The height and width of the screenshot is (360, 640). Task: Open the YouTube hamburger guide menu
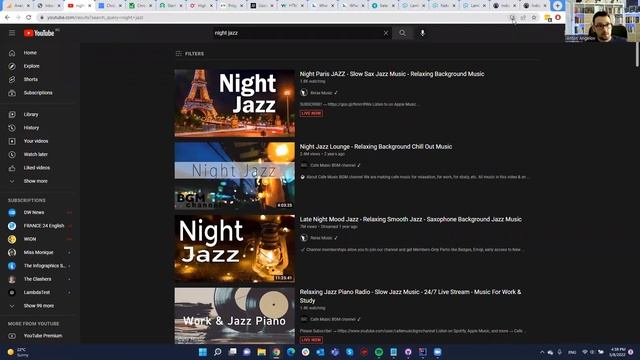click(x=12, y=33)
